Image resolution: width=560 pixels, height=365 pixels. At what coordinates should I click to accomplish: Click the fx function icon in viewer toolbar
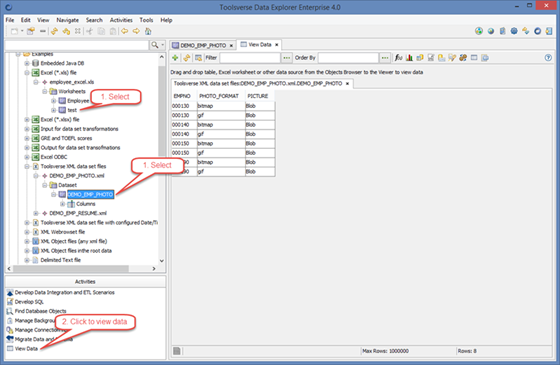pyautogui.click(x=398, y=58)
